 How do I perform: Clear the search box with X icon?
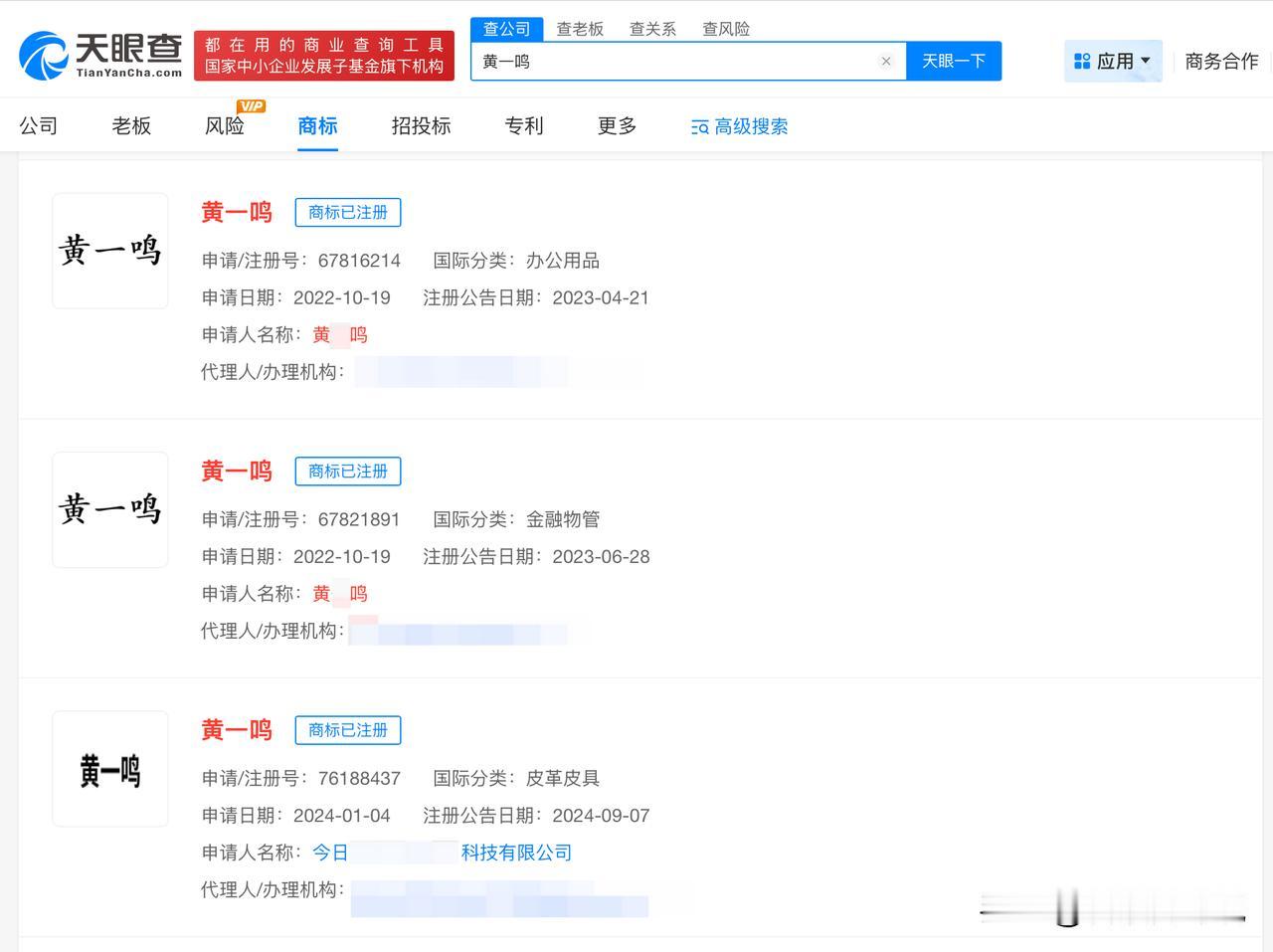(886, 61)
